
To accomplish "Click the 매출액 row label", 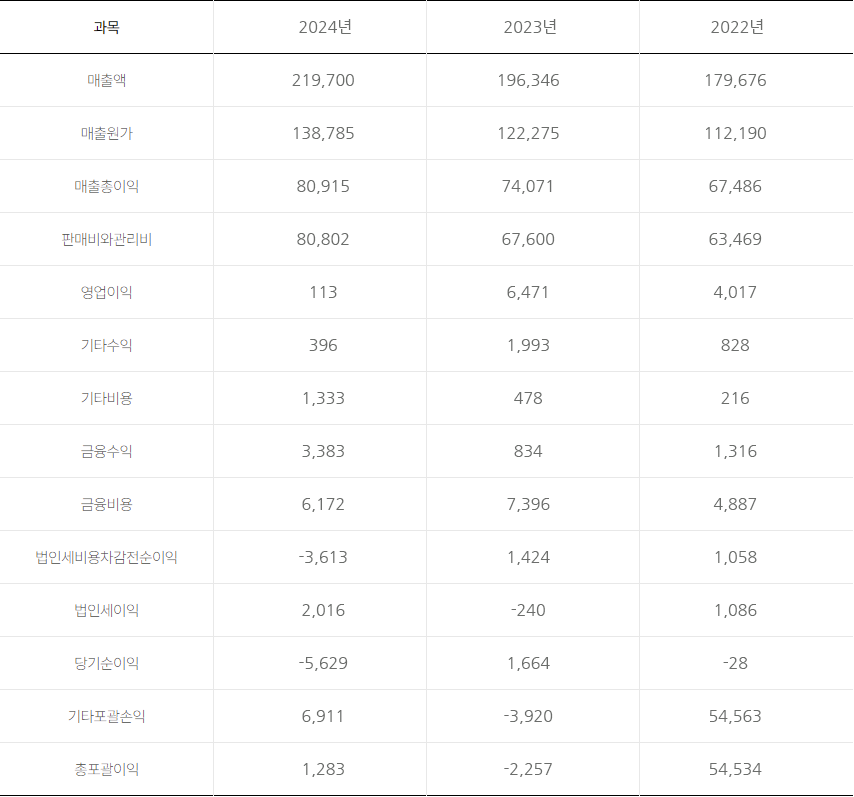I will coord(106,80).
